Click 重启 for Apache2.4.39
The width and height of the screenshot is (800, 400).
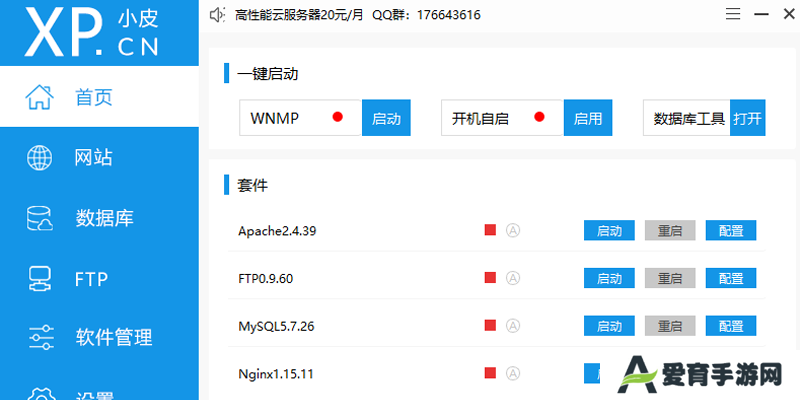point(670,231)
